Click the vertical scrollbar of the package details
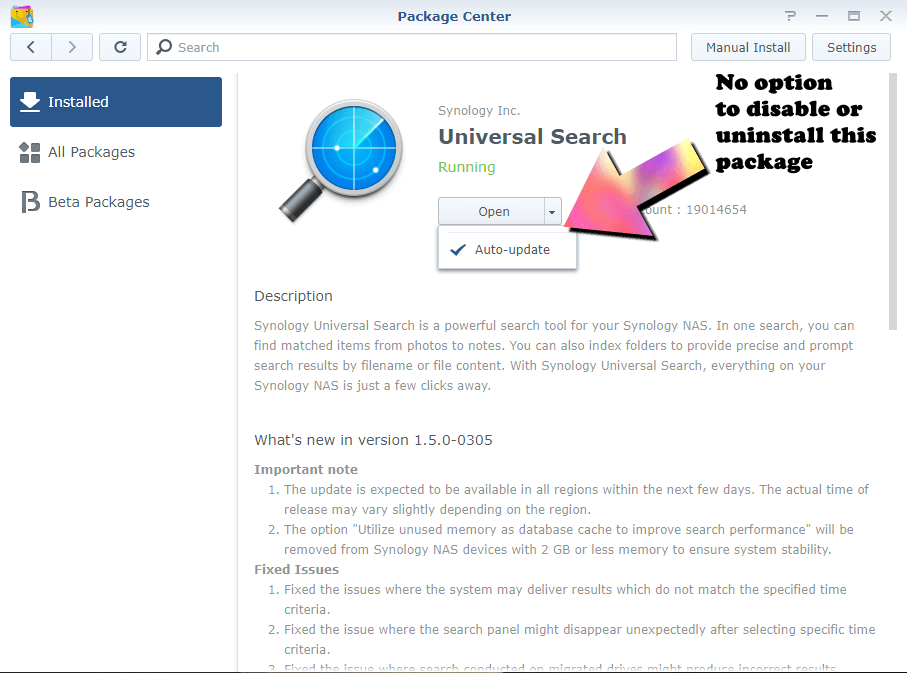This screenshot has width=907, height=673. (x=893, y=201)
